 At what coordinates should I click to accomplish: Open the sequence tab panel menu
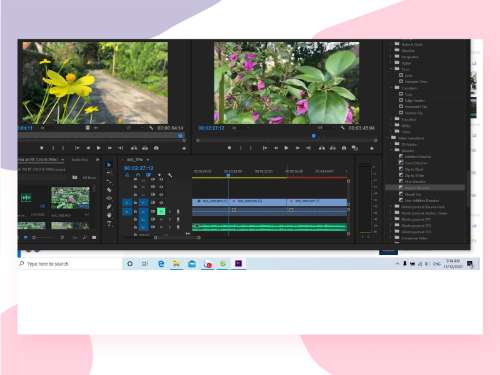148,160
